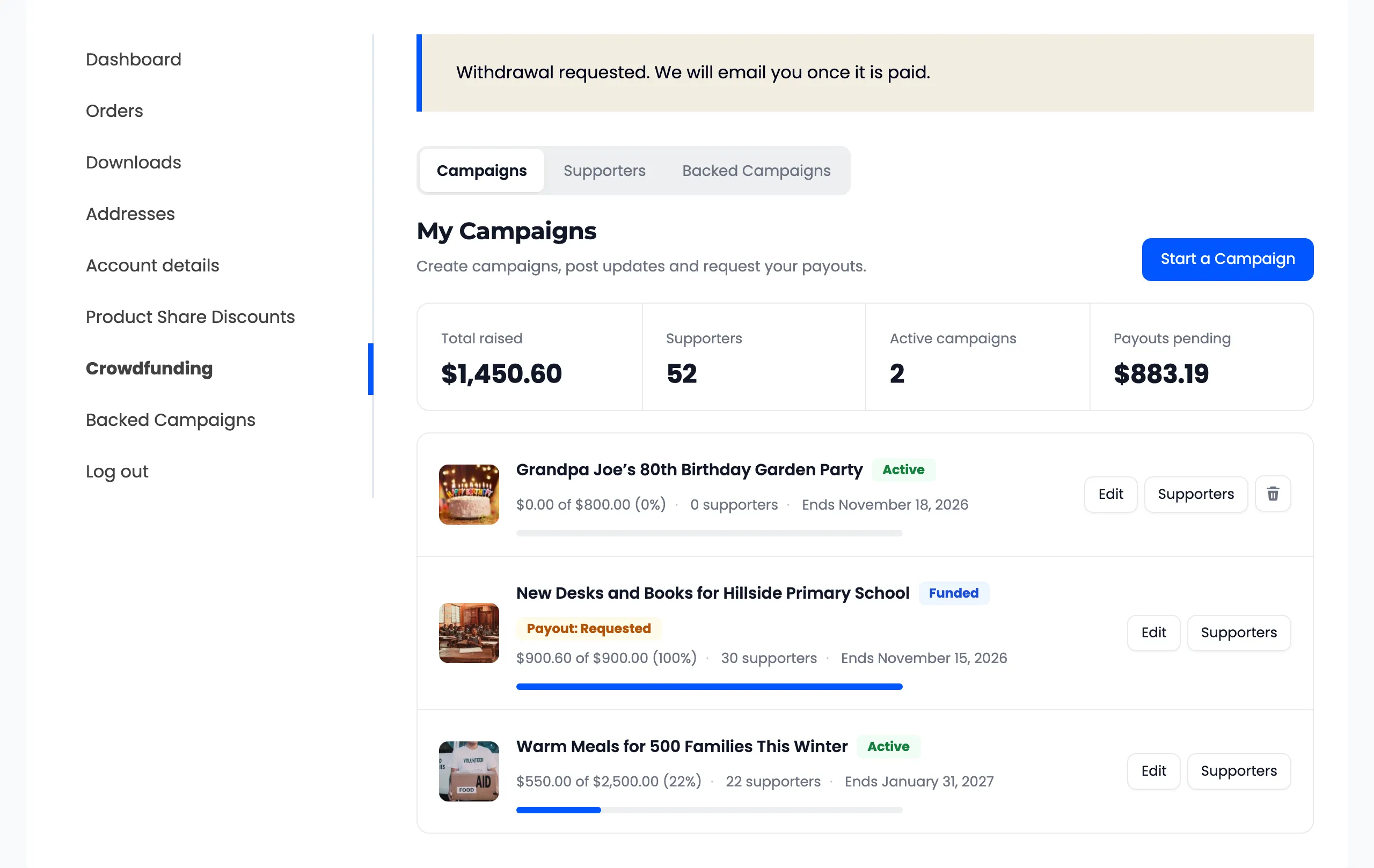The image size is (1374, 868).
Task: Switch to the Backed Campaigns tab
Action: tap(756, 171)
